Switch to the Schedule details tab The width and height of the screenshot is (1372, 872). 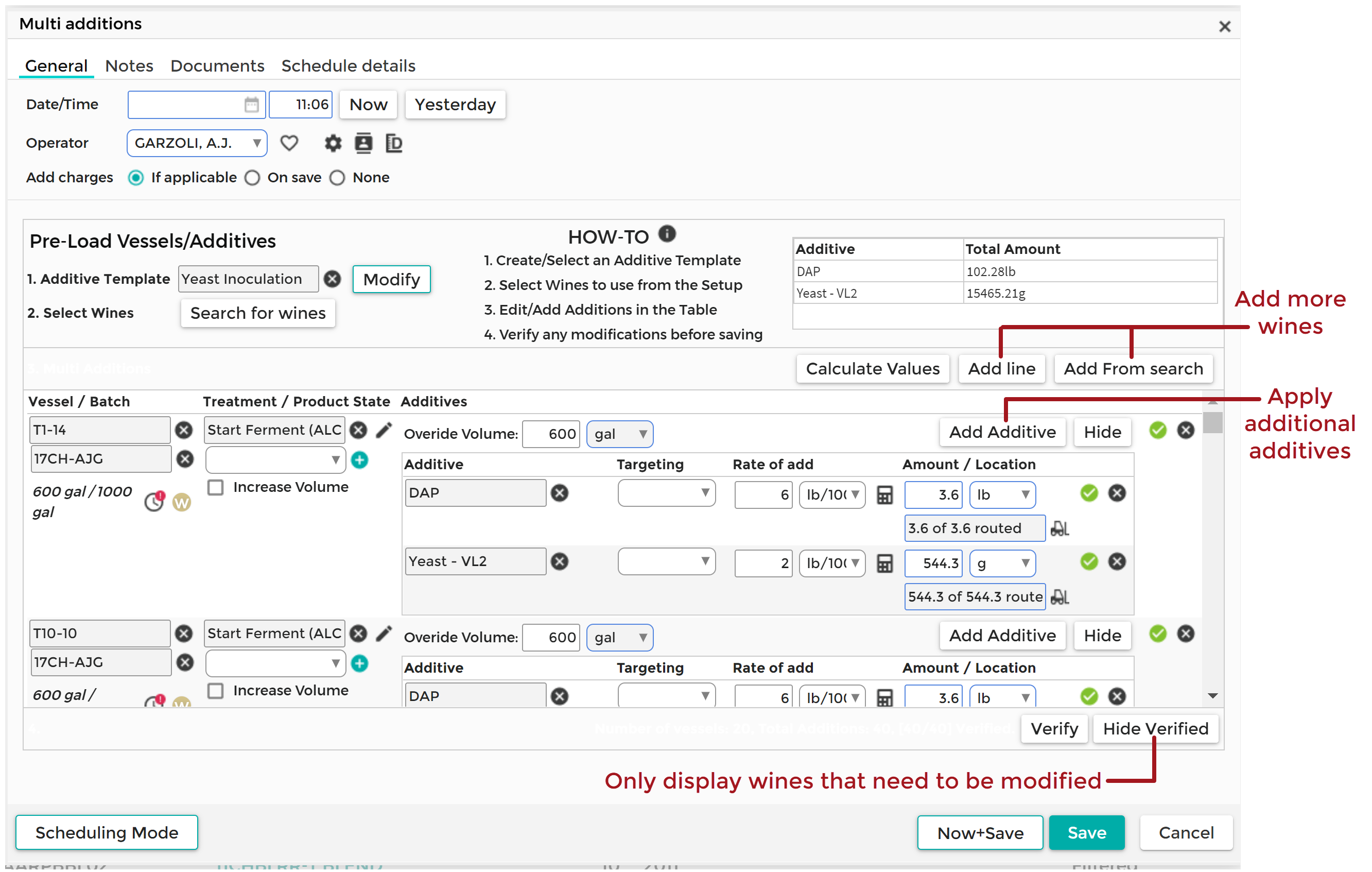click(349, 66)
